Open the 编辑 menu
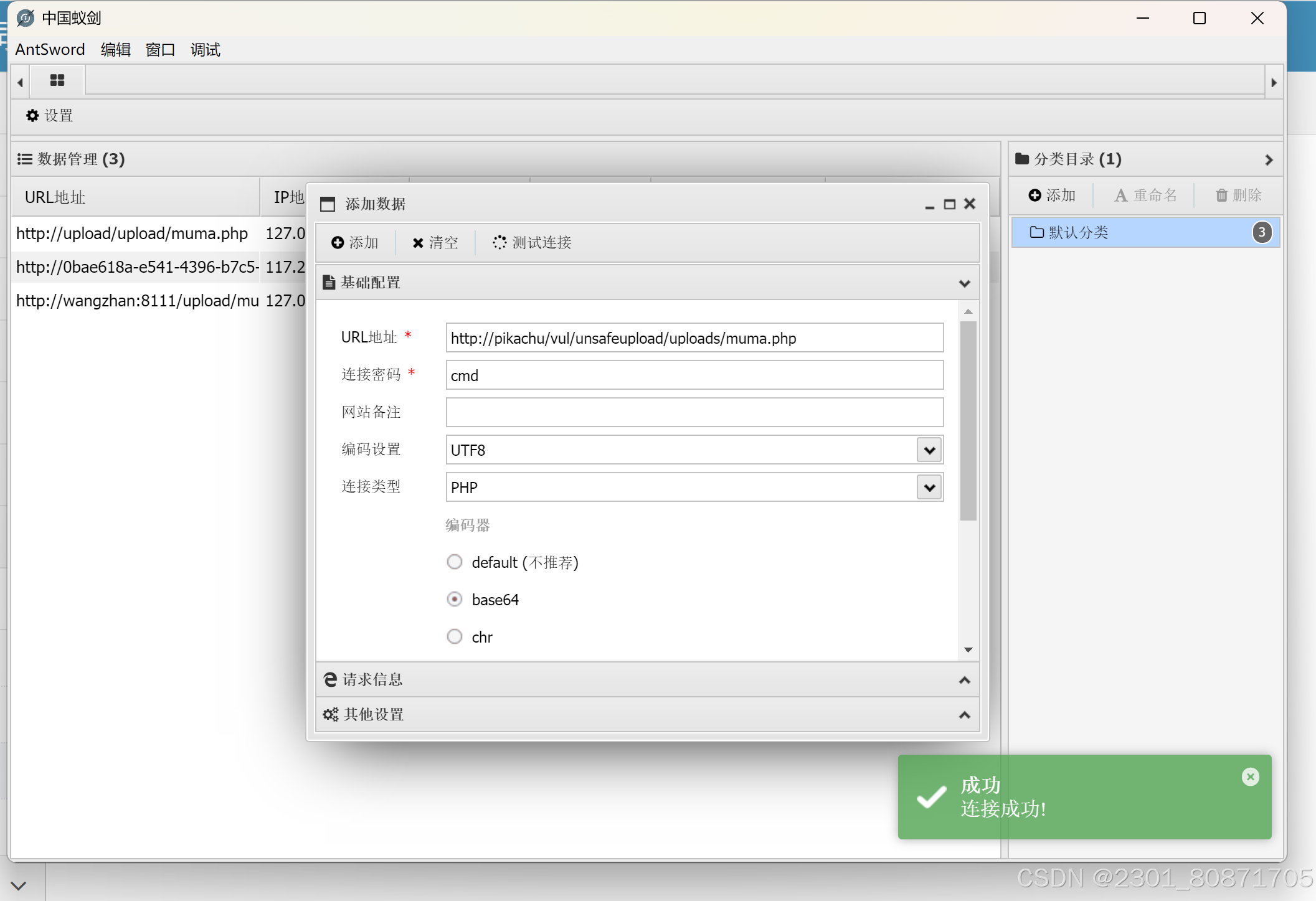Screen dimensions: 1316x901 115,50
